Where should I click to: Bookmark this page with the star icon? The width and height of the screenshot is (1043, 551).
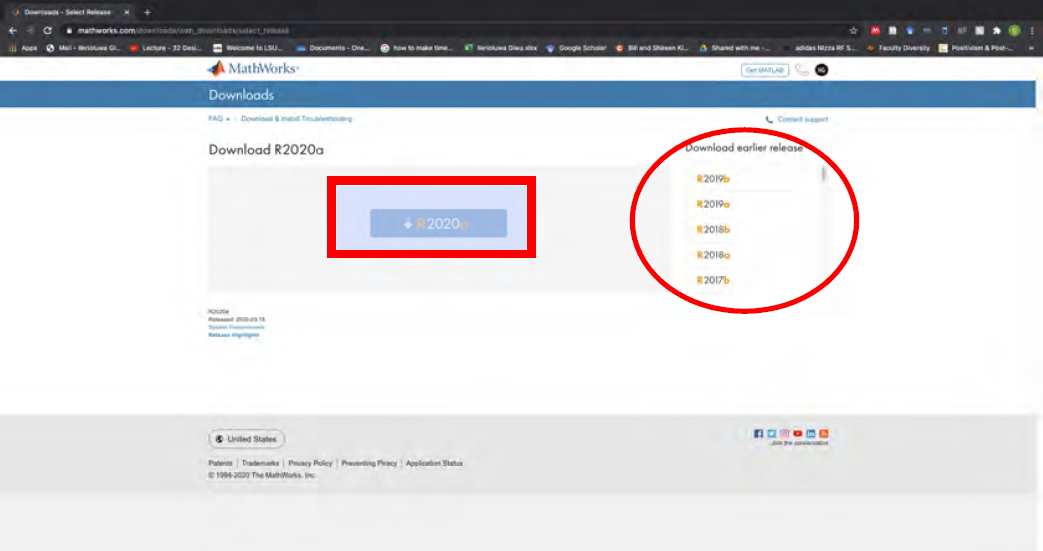[x=853, y=31]
